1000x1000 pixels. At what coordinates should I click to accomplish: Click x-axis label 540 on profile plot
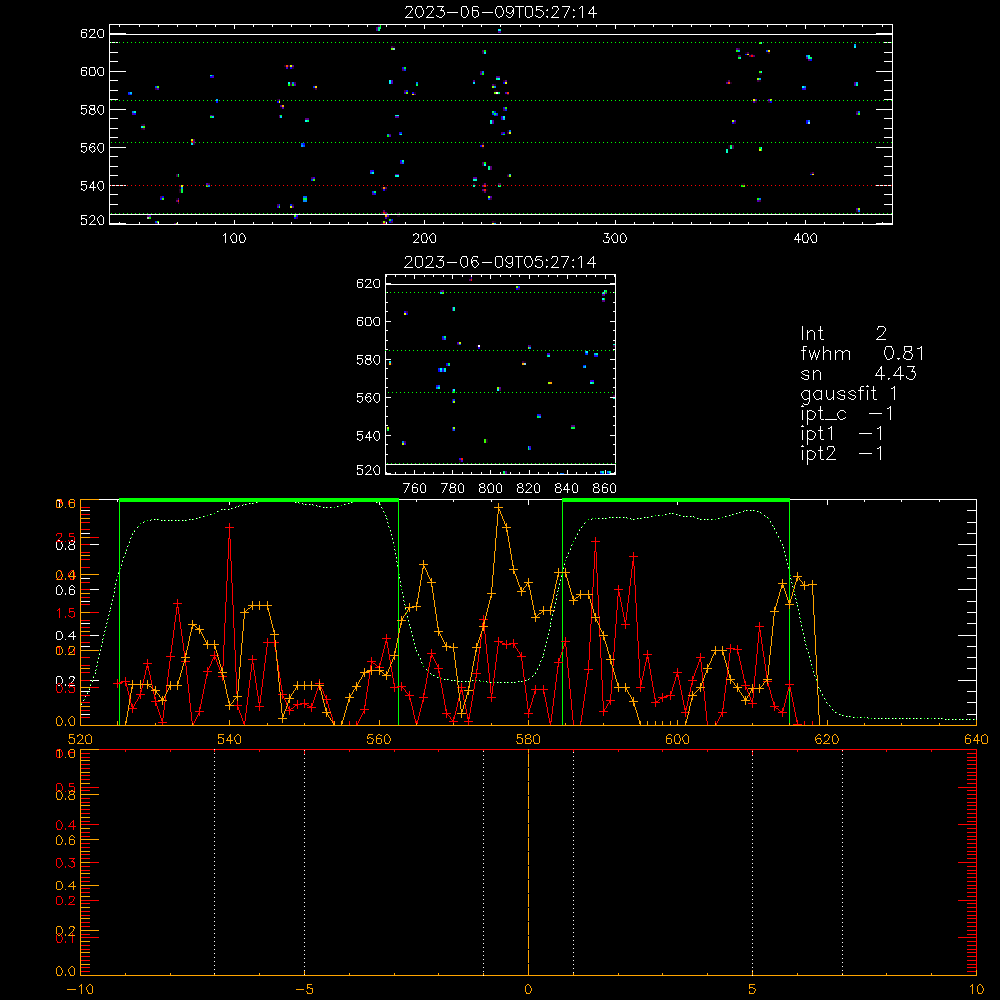tap(230, 739)
